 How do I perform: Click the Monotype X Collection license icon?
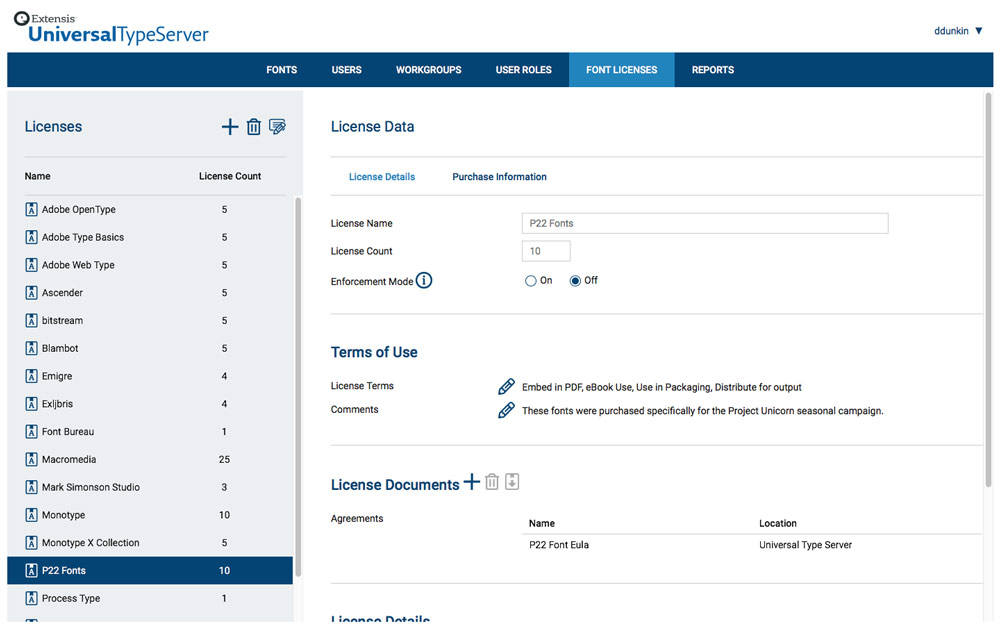click(x=31, y=543)
